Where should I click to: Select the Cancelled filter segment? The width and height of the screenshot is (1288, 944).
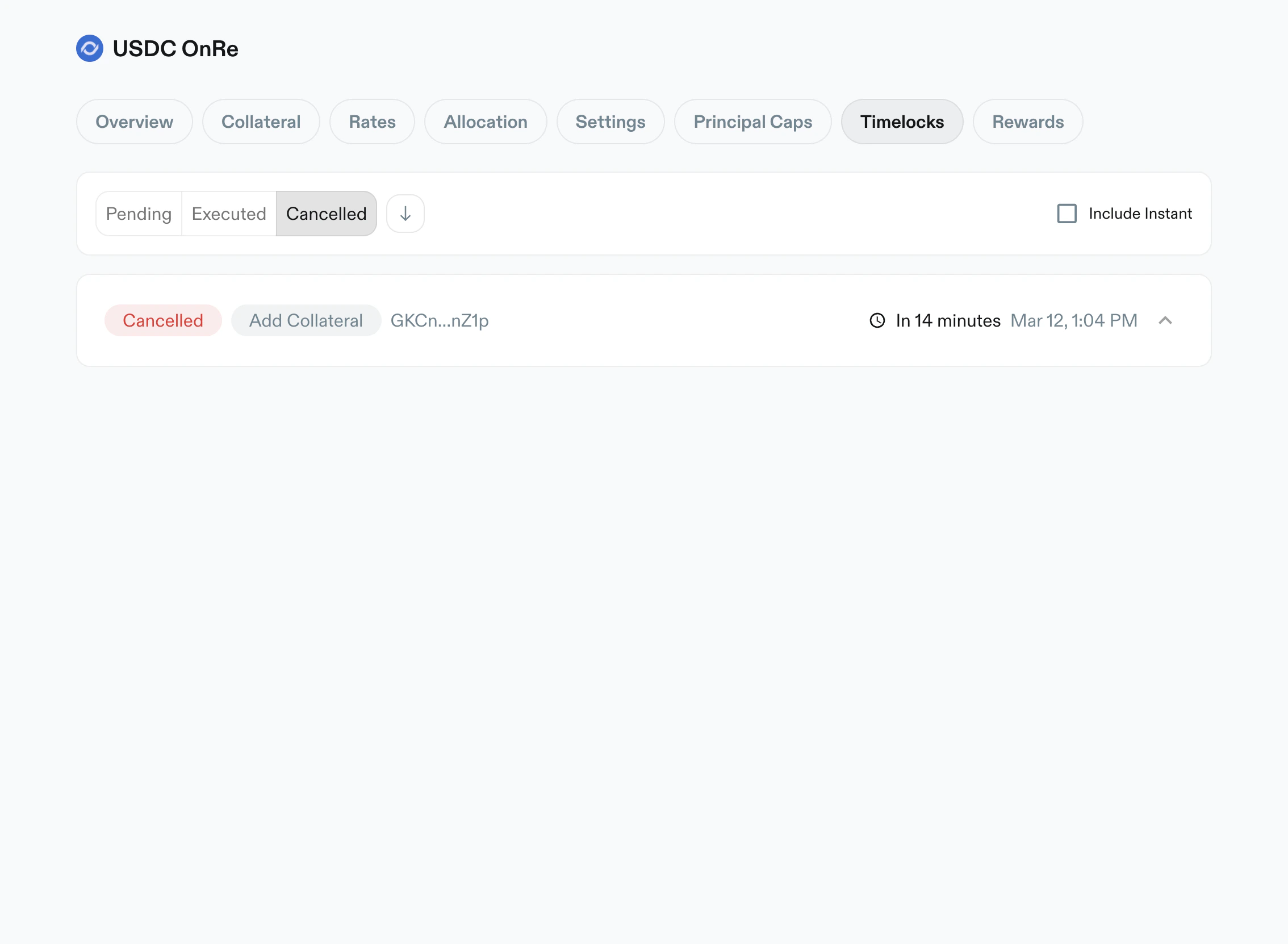coord(326,214)
